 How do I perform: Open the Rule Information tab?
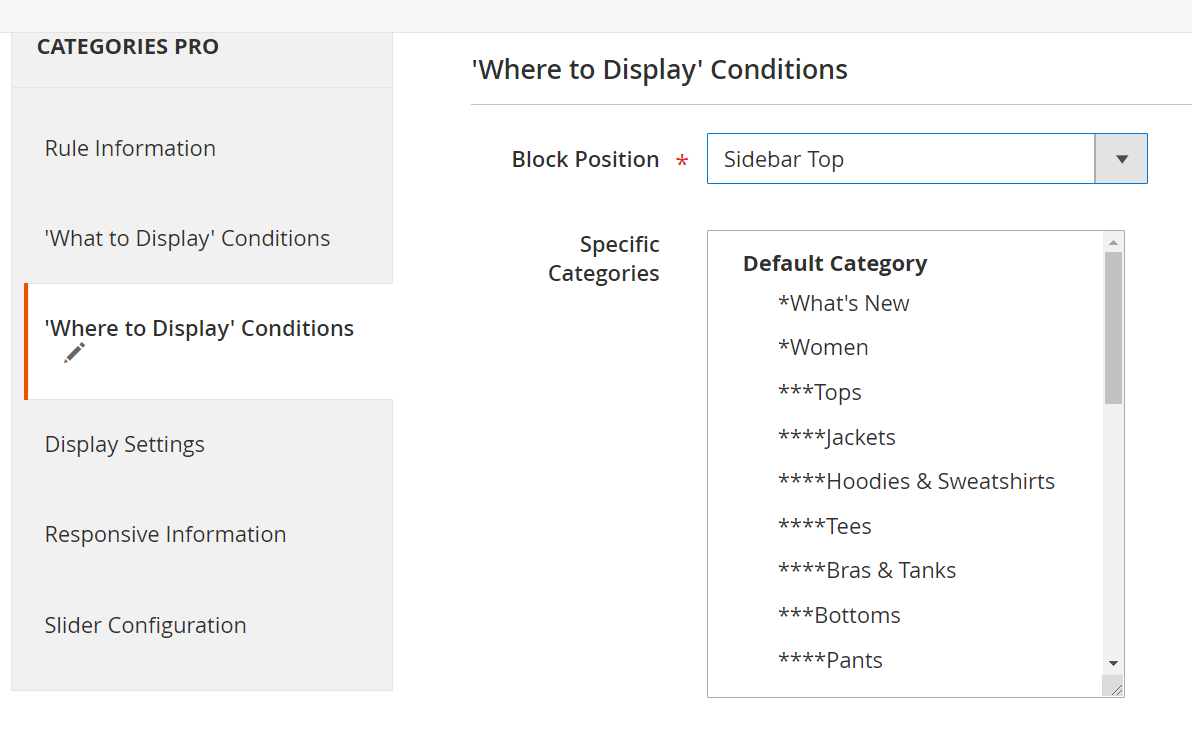click(130, 148)
